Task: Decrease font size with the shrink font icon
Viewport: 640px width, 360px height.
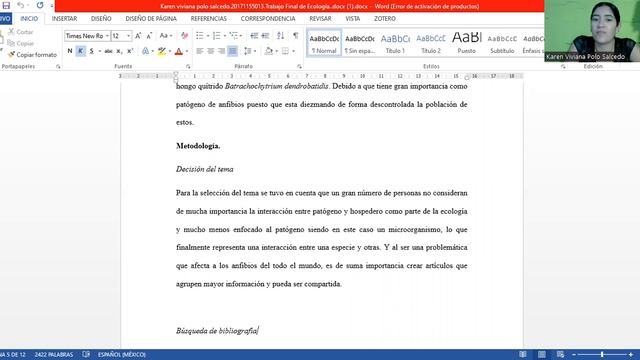Action: 149,36
